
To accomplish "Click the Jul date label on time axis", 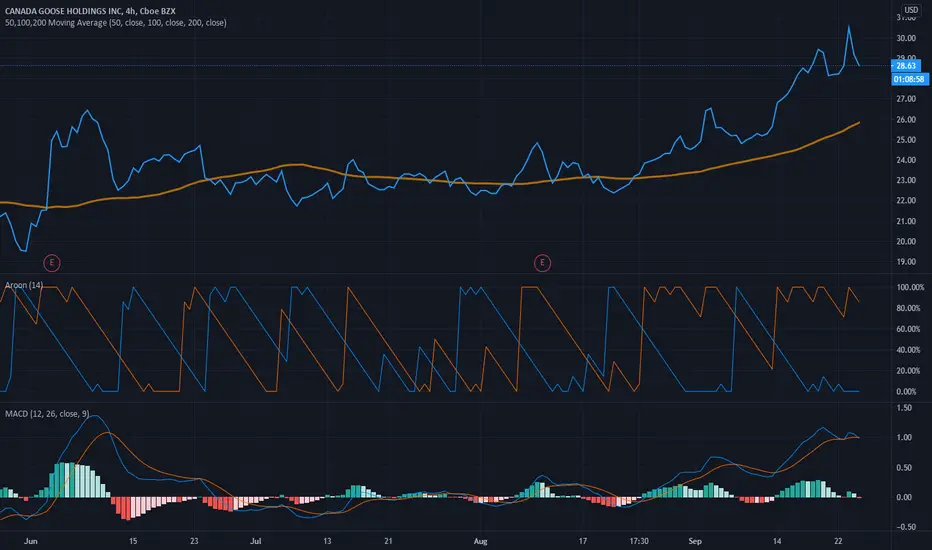I will click(x=256, y=541).
